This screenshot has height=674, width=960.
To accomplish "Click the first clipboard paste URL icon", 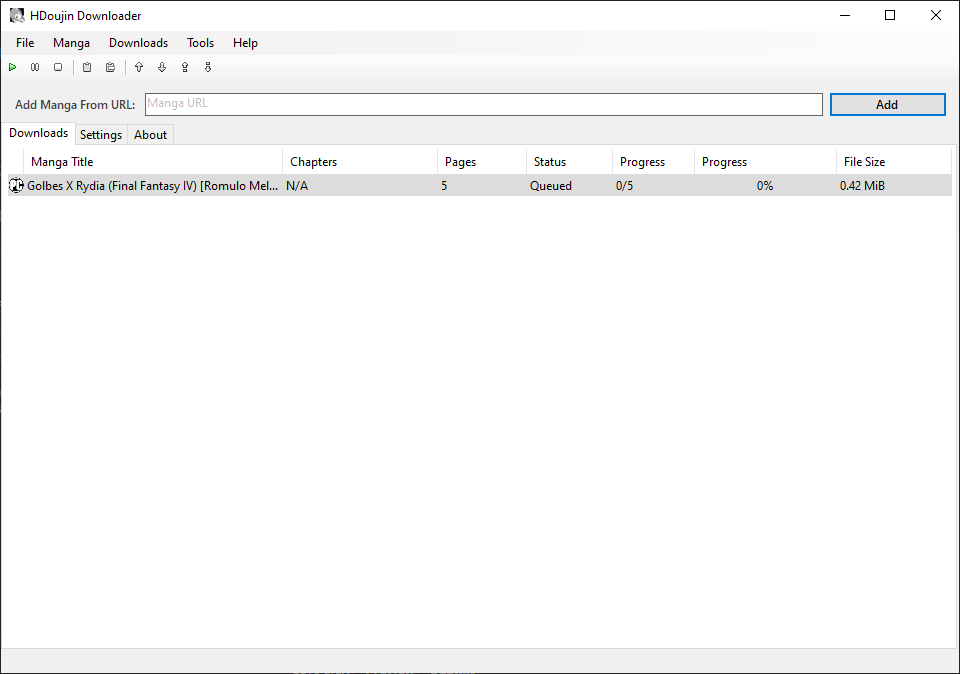I will (87, 67).
